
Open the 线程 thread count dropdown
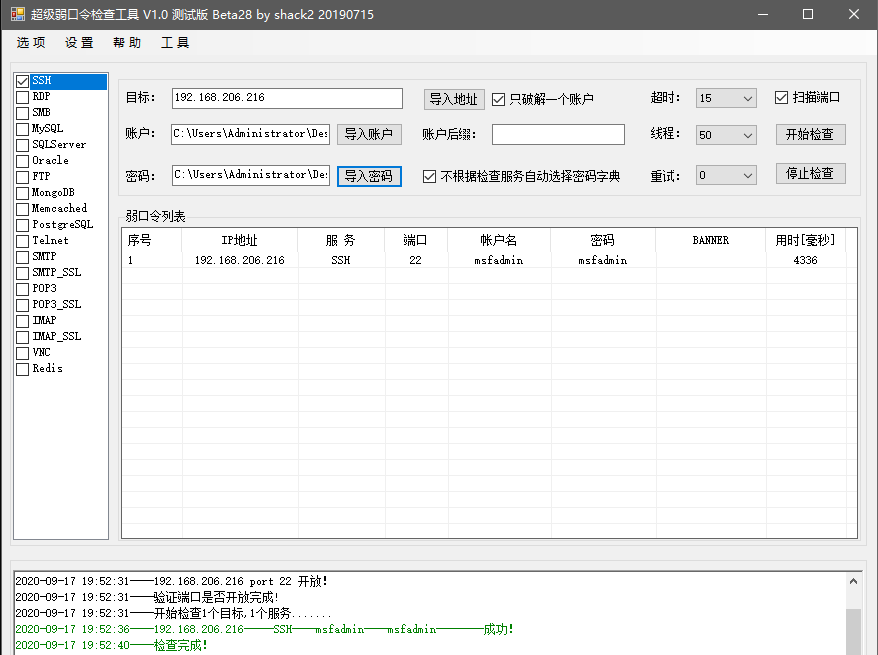point(726,135)
